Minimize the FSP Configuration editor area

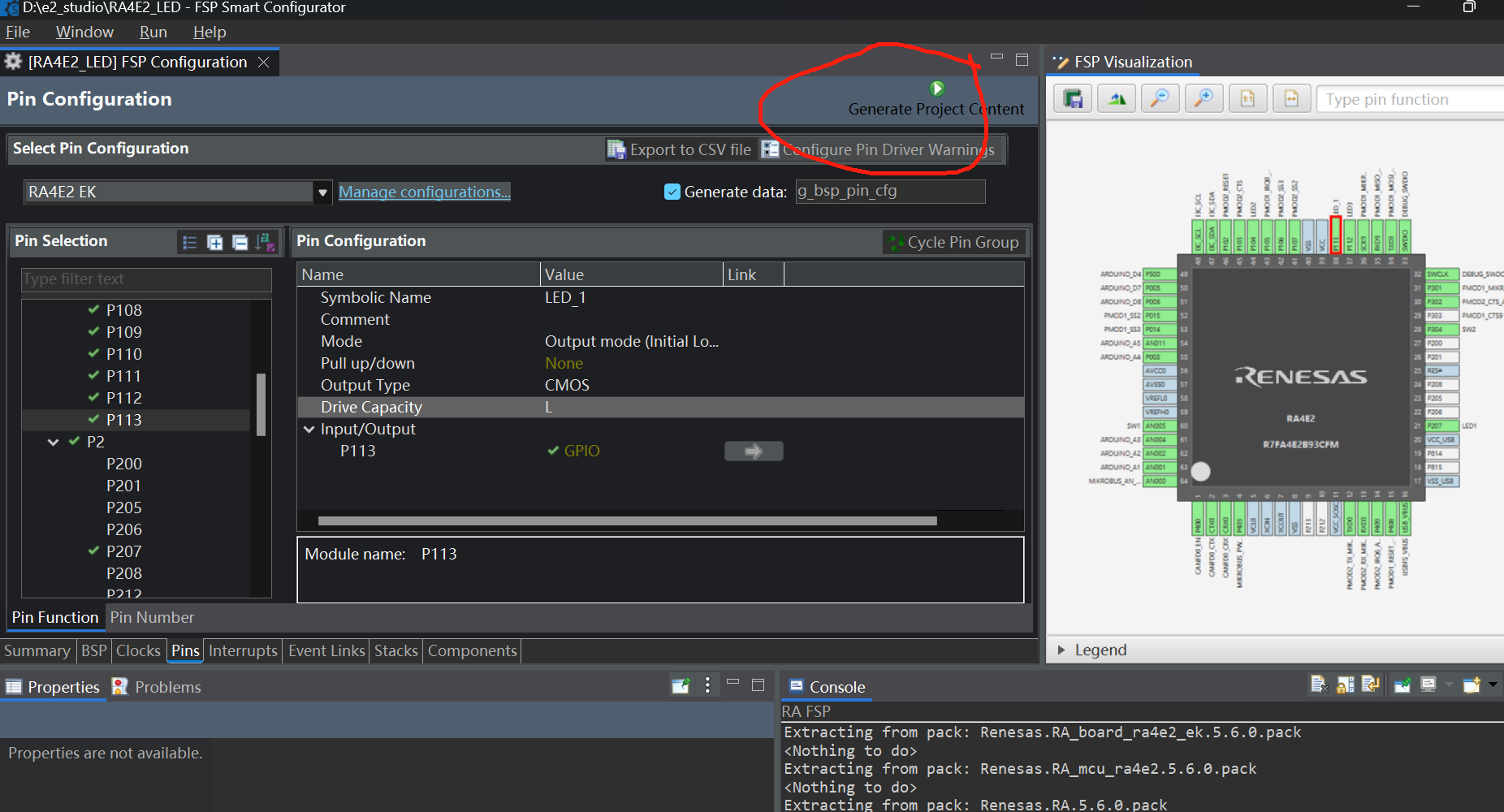click(x=997, y=57)
